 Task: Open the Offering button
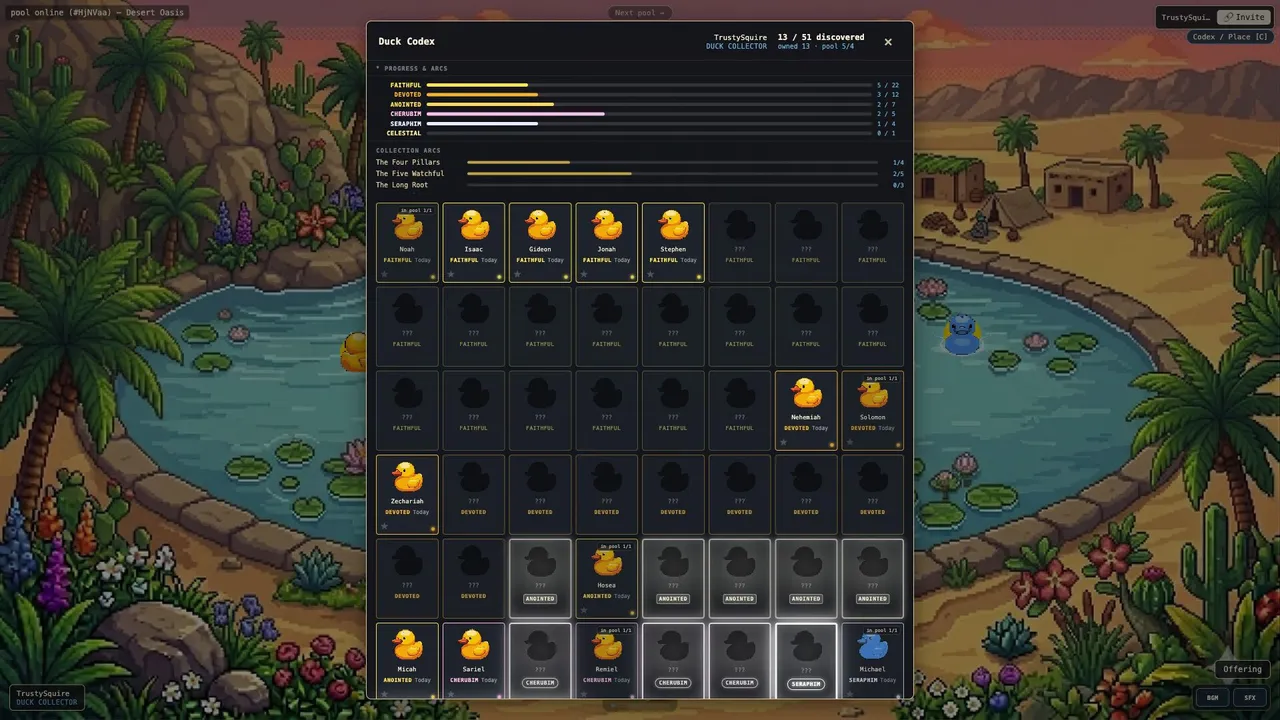click(x=1243, y=669)
